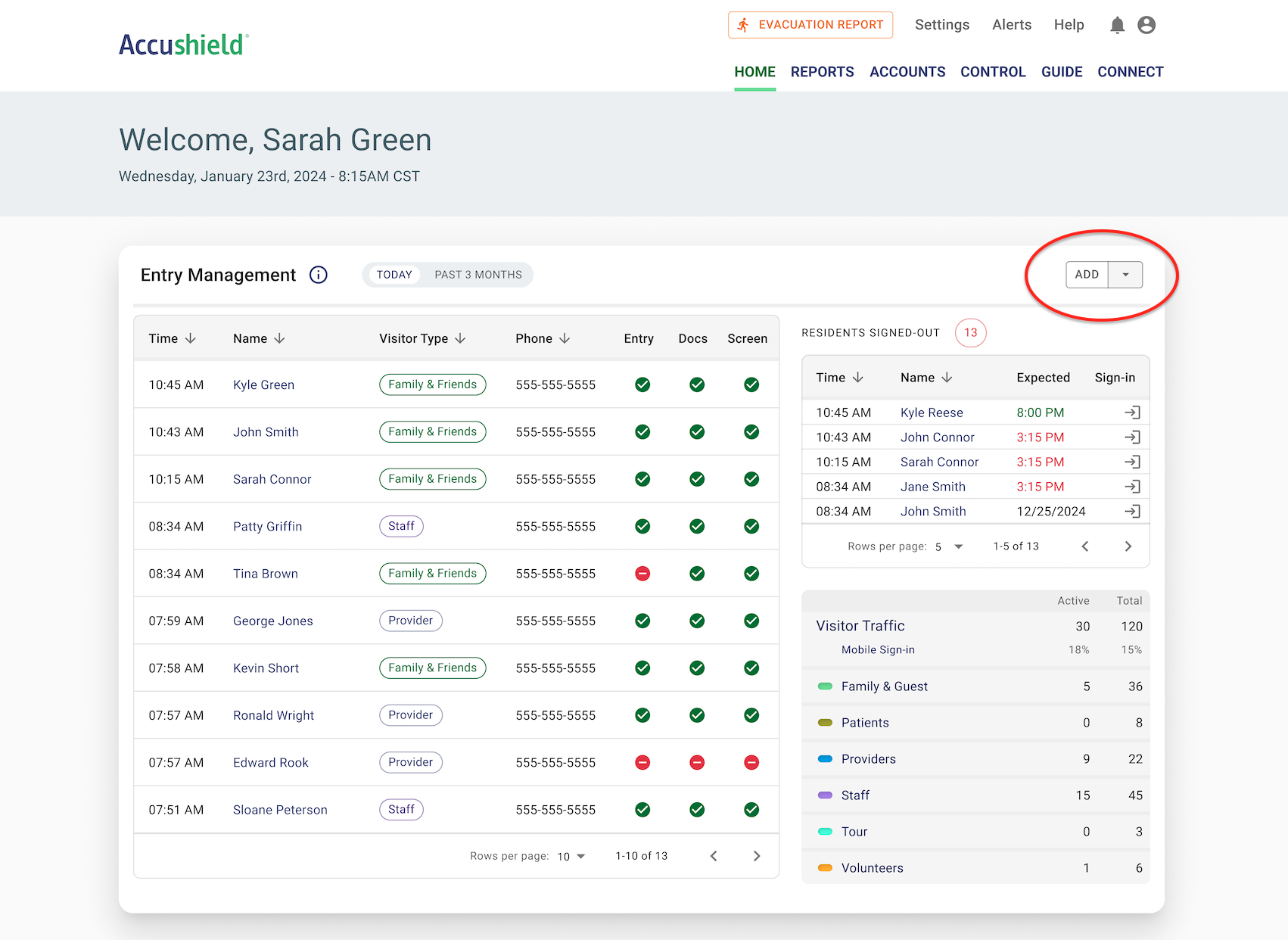Click the notification bell icon
Screen dimensions: 1288x940
(1117, 24)
